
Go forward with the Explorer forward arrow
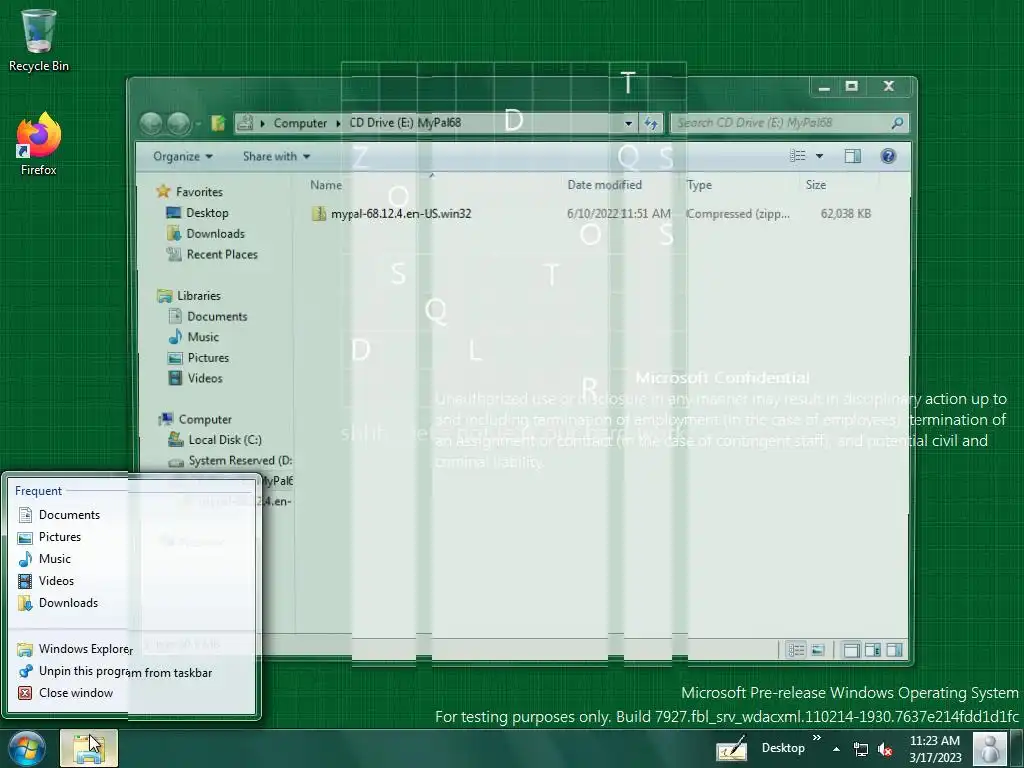click(178, 123)
